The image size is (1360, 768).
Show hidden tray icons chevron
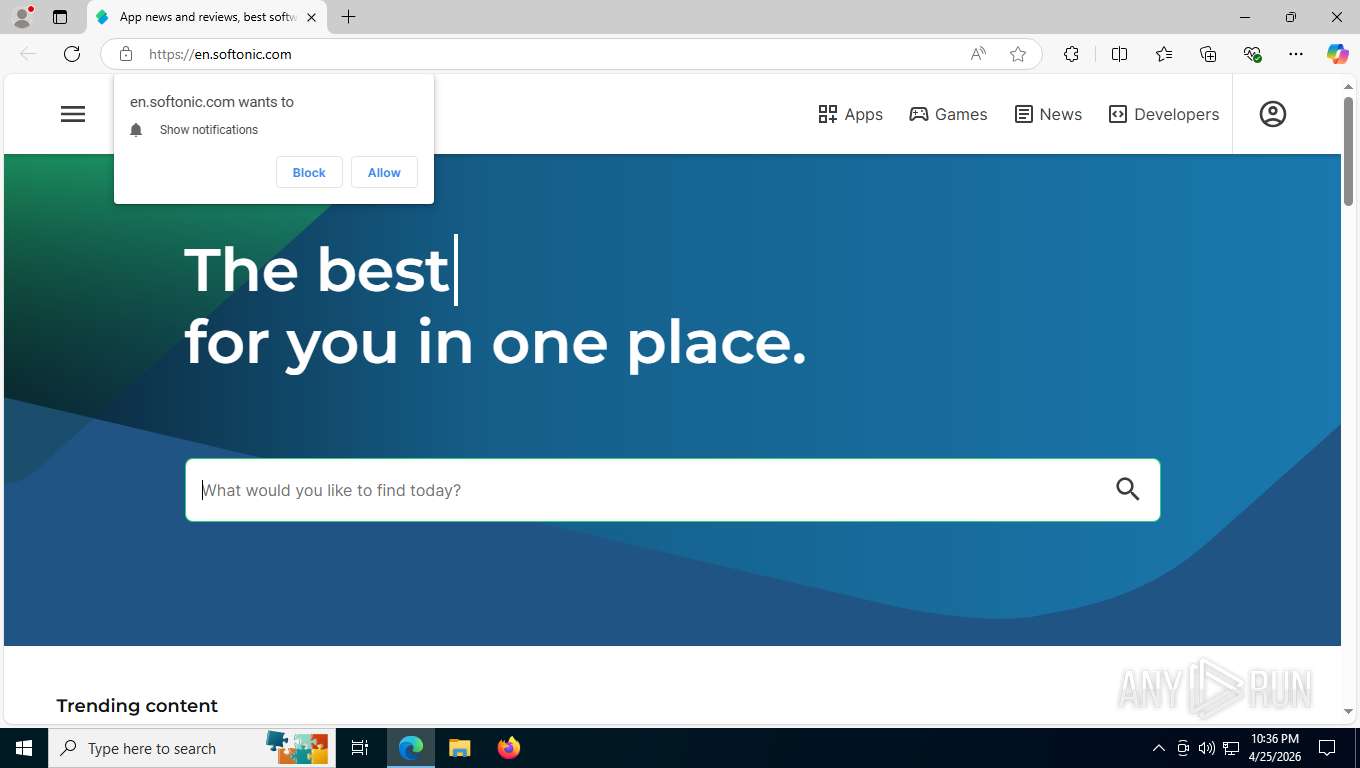pyautogui.click(x=1158, y=748)
